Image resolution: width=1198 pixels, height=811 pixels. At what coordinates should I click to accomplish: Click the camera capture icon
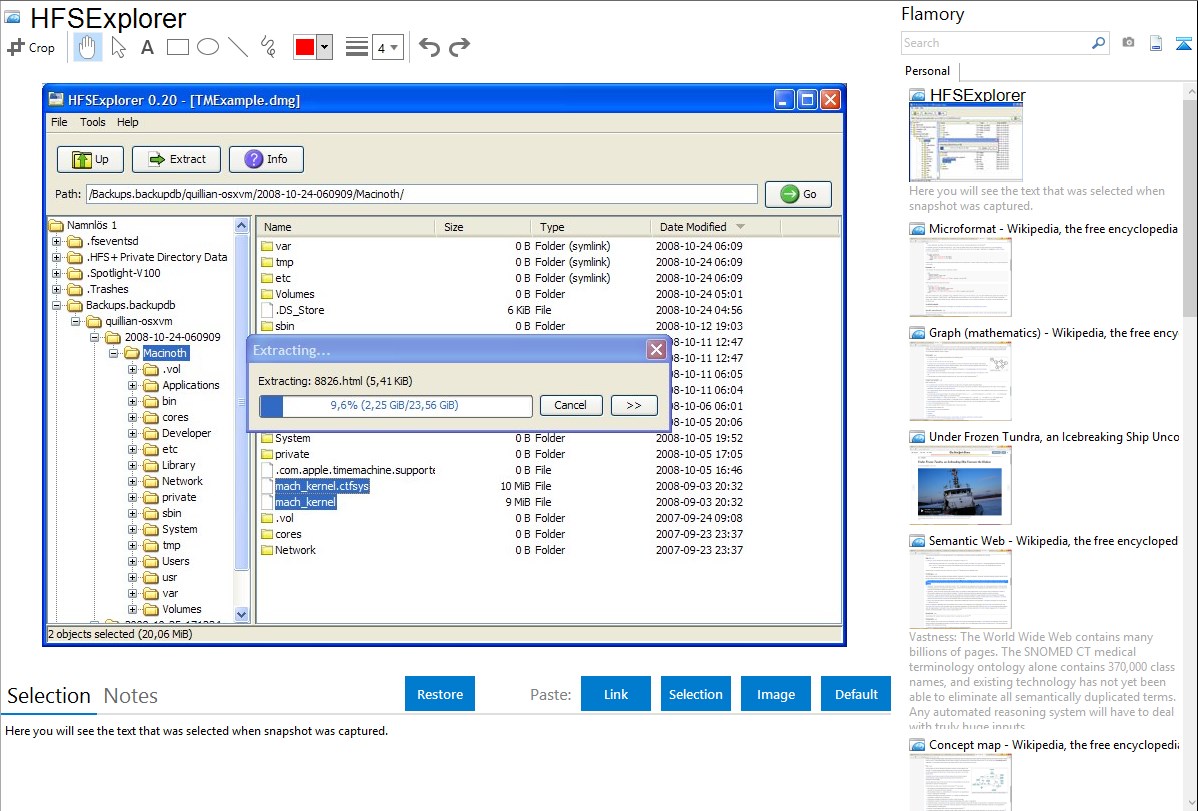pyautogui.click(x=1128, y=43)
